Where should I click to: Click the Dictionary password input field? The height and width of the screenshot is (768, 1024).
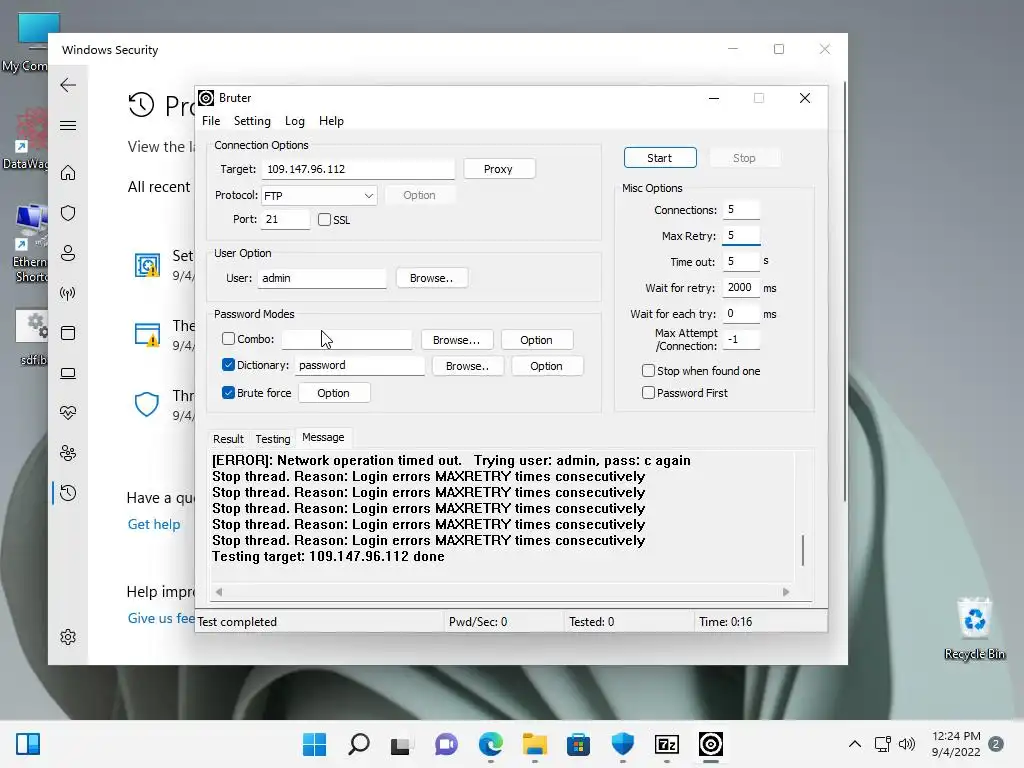coord(360,365)
